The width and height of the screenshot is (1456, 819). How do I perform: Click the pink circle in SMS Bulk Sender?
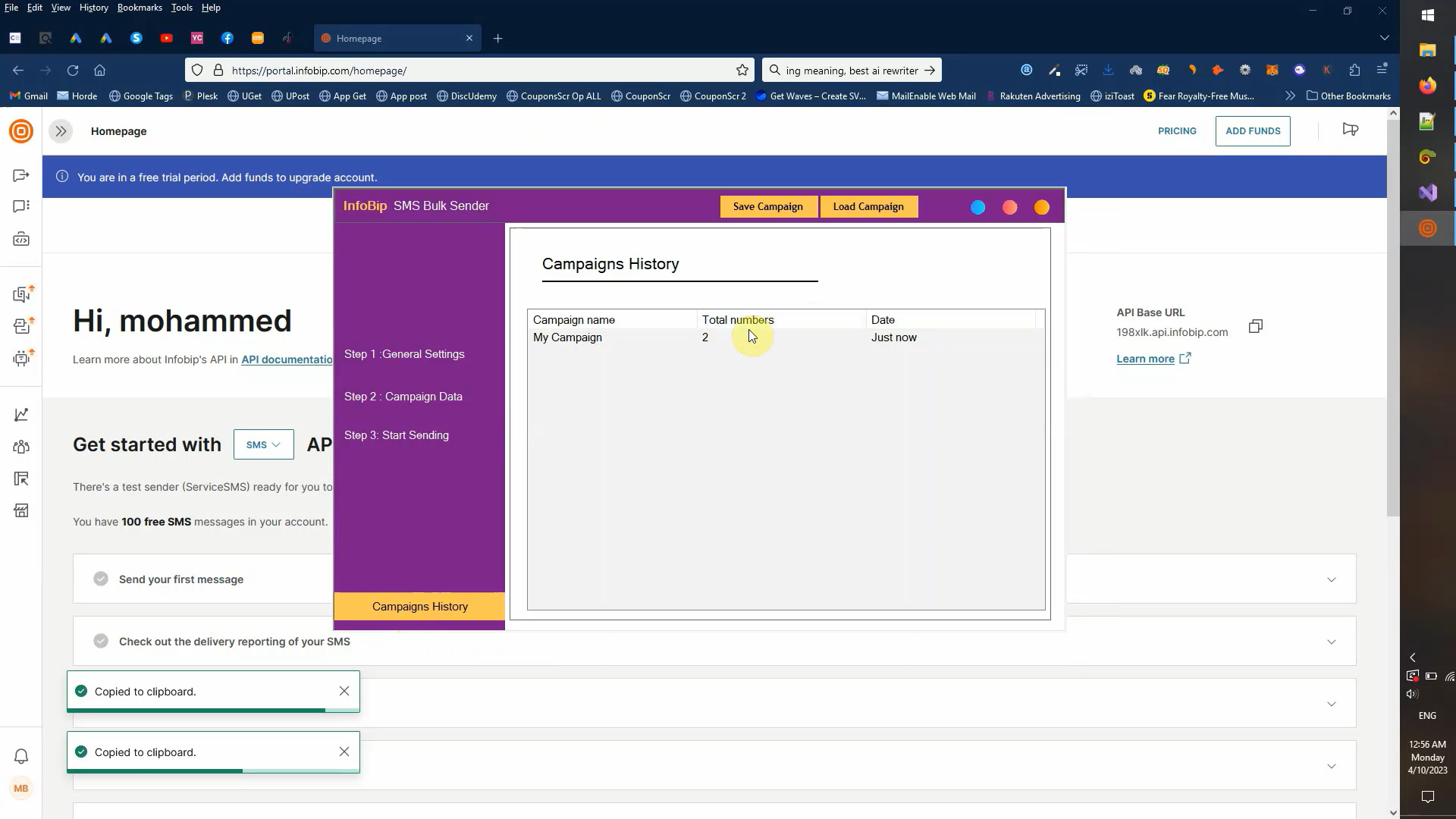pyautogui.click(x=1009, y=207)
